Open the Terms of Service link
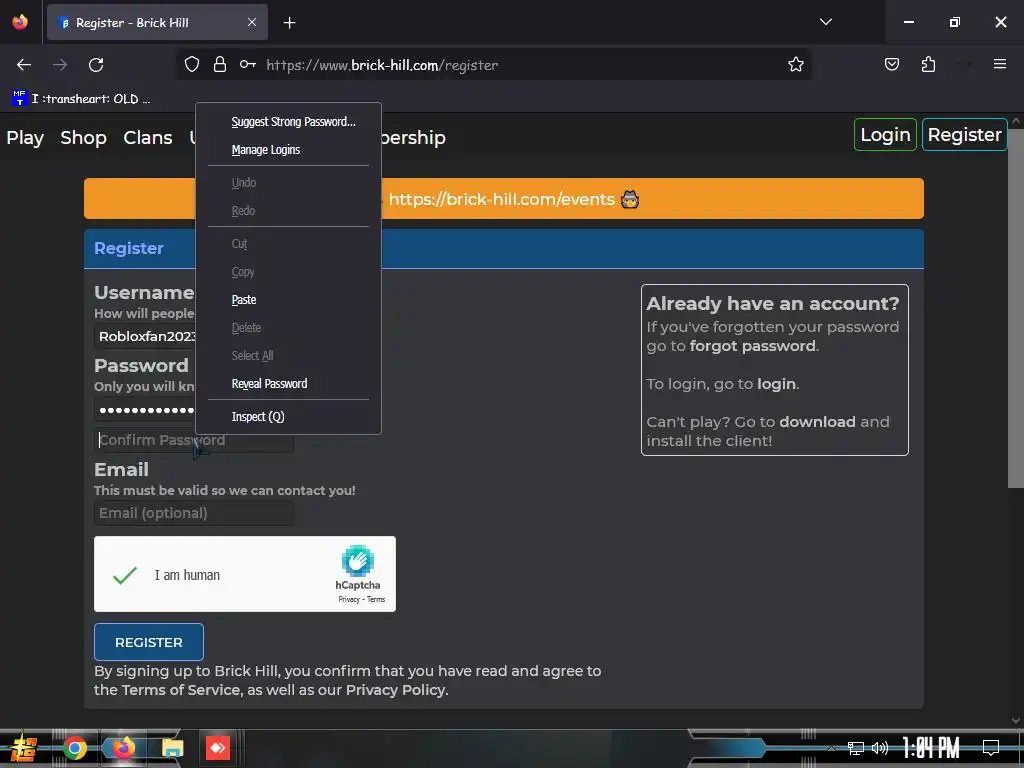The width and height of the screenshot is (1024, 768). coord(181,690)
